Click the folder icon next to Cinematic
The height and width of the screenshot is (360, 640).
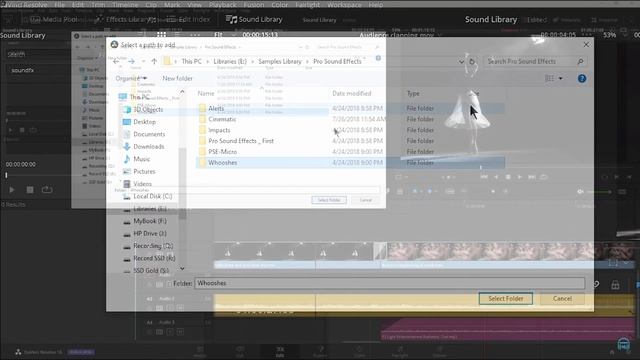[x=202, y=119]
